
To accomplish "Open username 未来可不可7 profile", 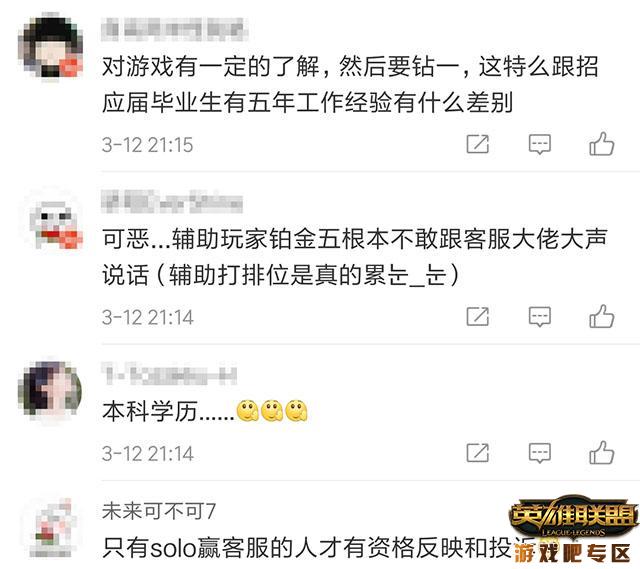I will [159, 511].
